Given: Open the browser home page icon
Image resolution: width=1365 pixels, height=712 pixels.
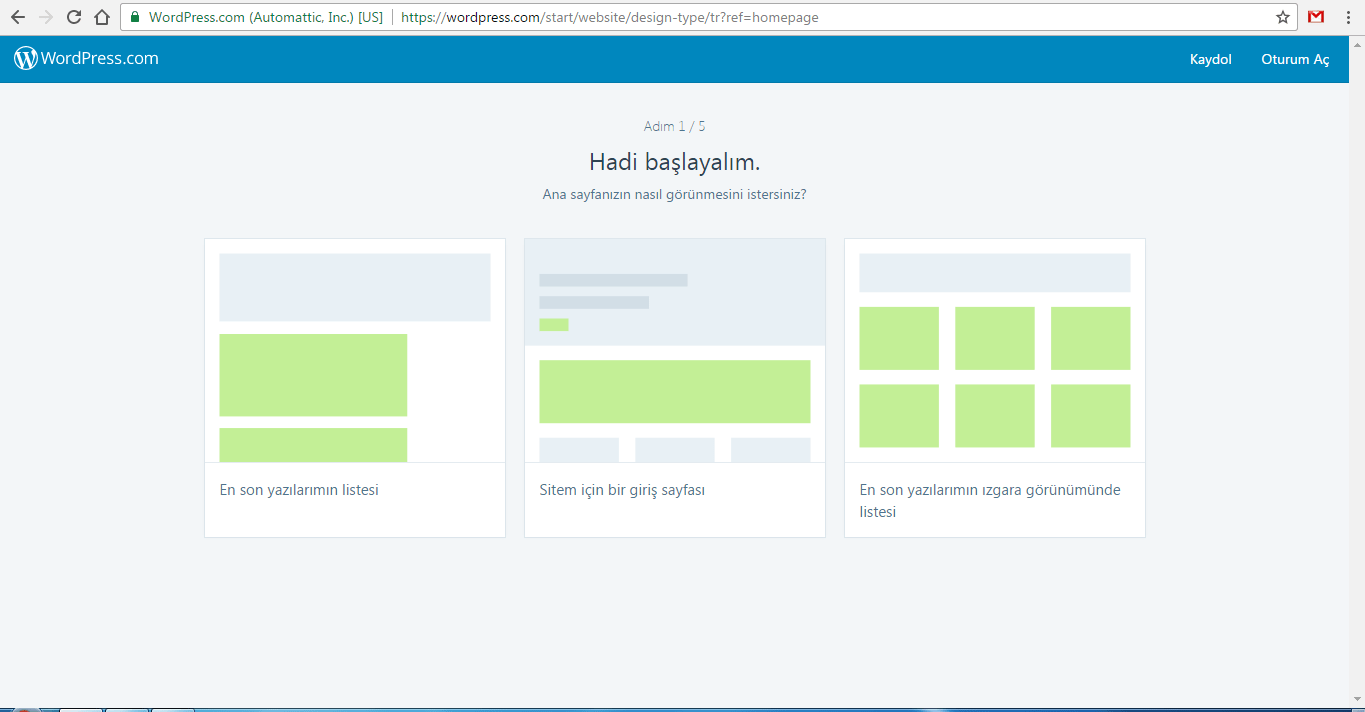Looking at the screenshot, I should (102, 17).
